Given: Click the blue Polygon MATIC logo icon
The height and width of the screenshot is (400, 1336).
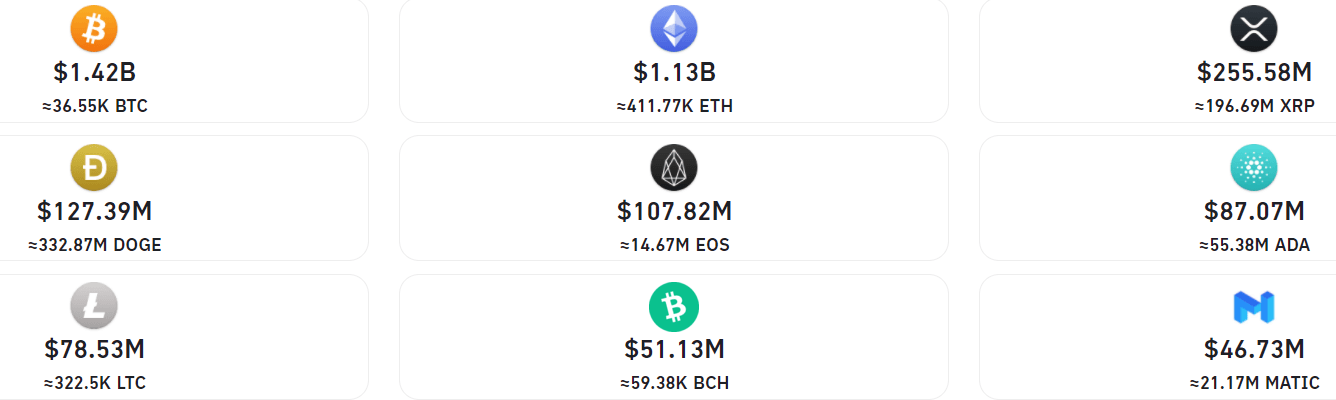Looking at the screenshot, I should point(1254,308).
